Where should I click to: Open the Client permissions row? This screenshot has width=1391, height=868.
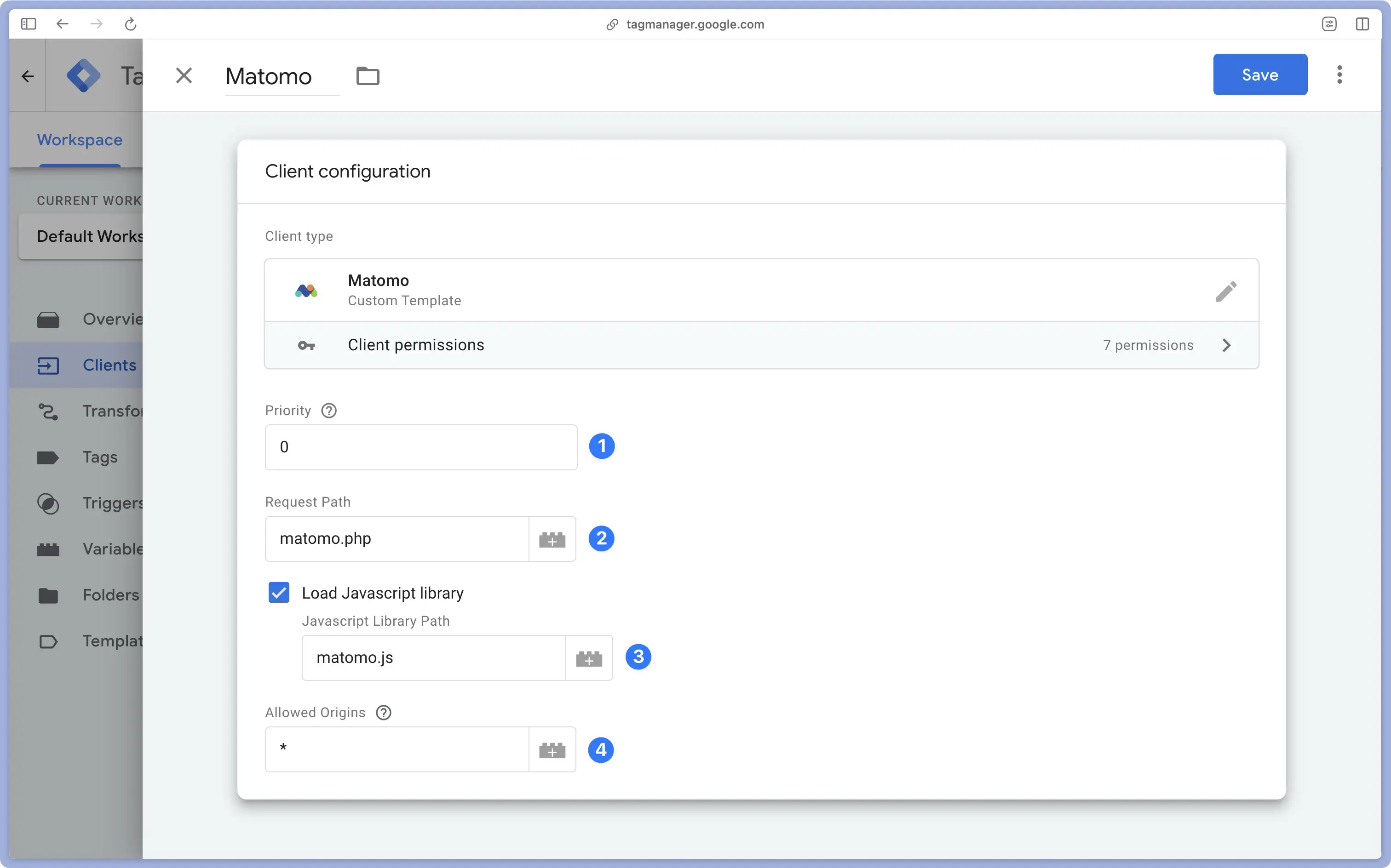tap(762, 345)
